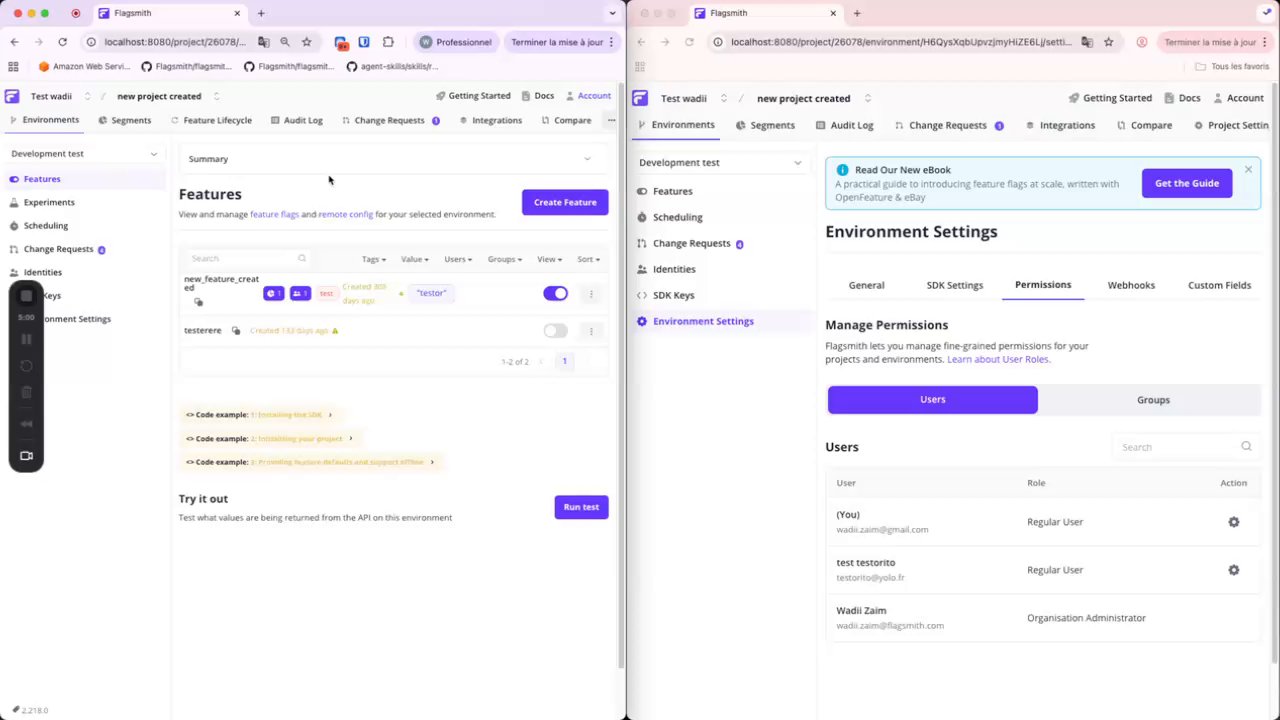Bookmark the page with the star in the left browser
The width and height of the screenshot is (1280, 720).
pos(306,42)
